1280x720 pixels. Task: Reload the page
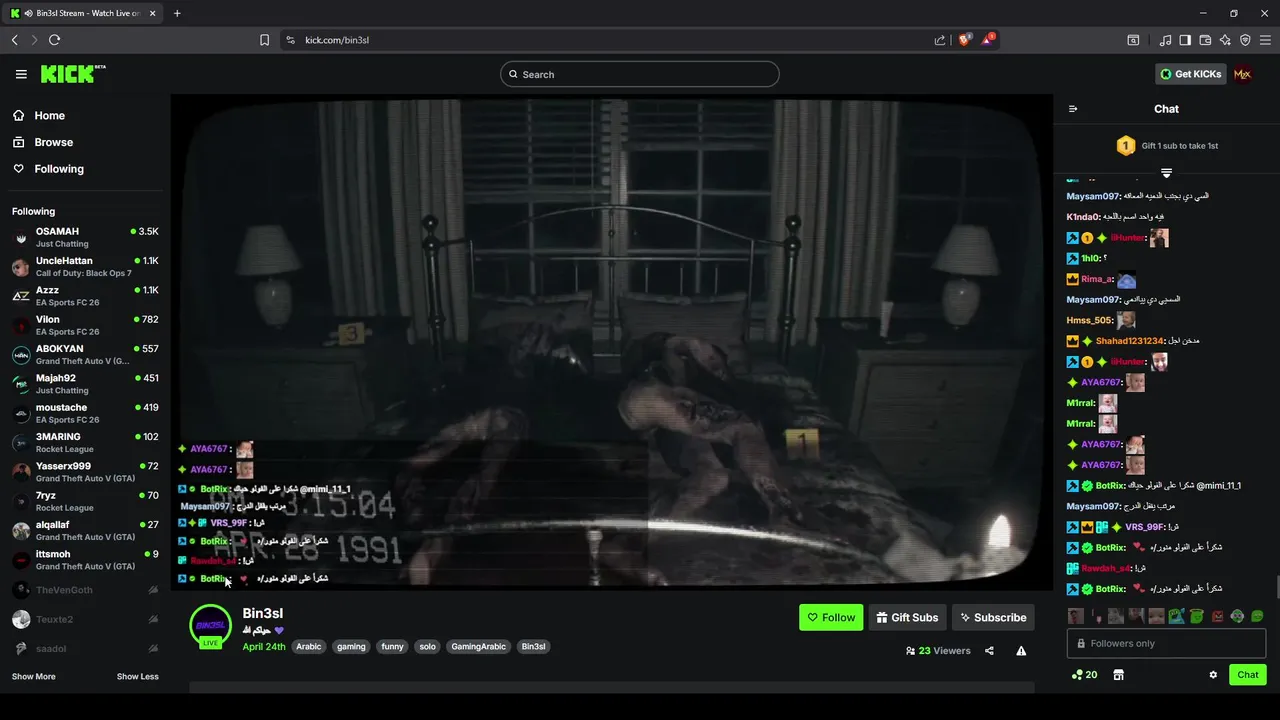54,40
